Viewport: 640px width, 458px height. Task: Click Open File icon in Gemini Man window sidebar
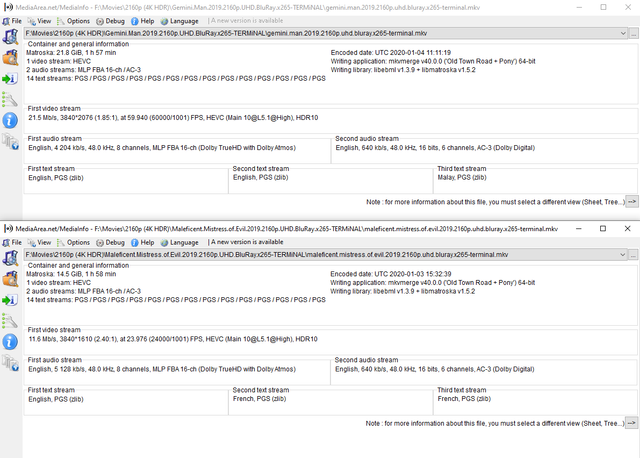(x=10, y=37)
